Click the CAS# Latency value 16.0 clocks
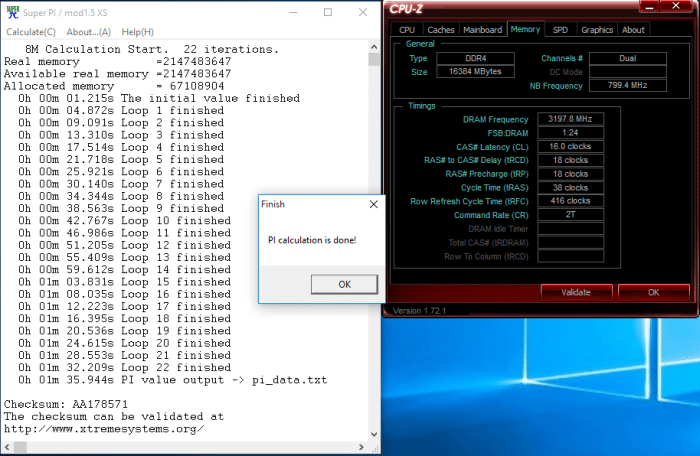The height and width of the screenshot is (456, 700). tap(571, 146)
